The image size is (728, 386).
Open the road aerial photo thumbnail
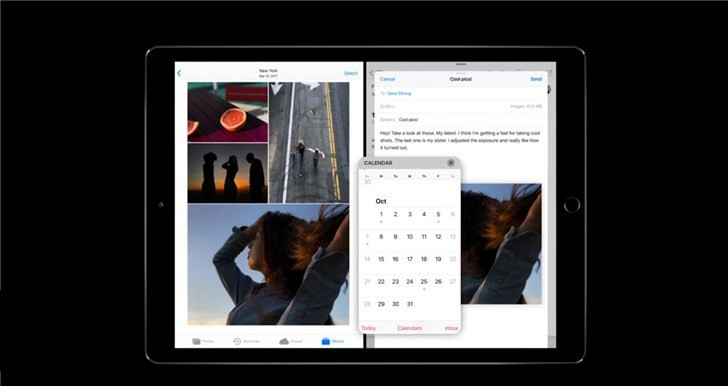click(x=309, y=143)
